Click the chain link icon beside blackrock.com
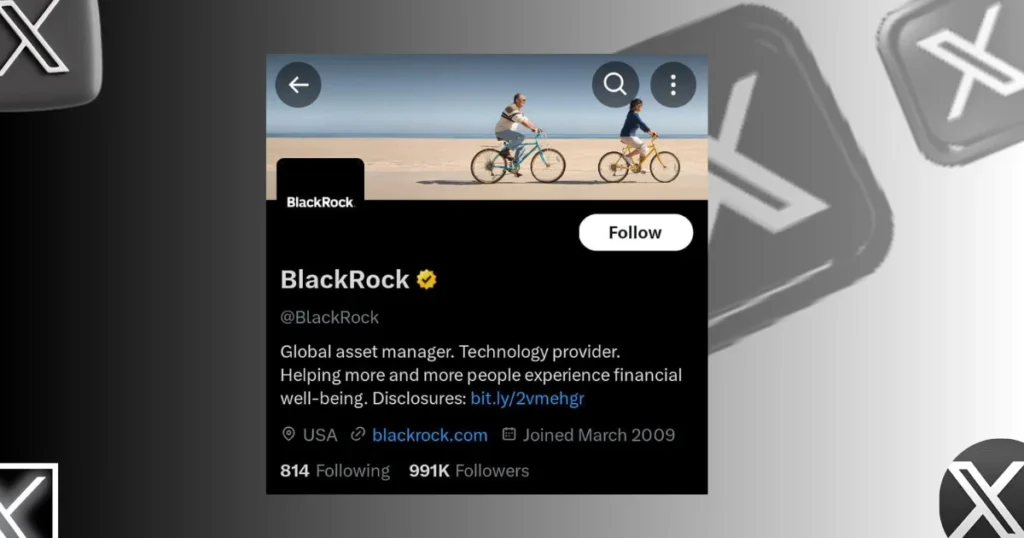Image resolution: width=1024 pixels, height=538 pixels. (x=358, y=434)
